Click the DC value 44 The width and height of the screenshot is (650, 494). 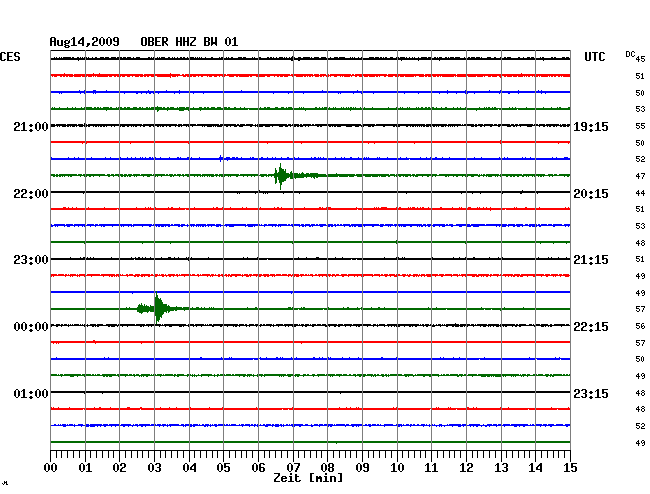[640, 193]
